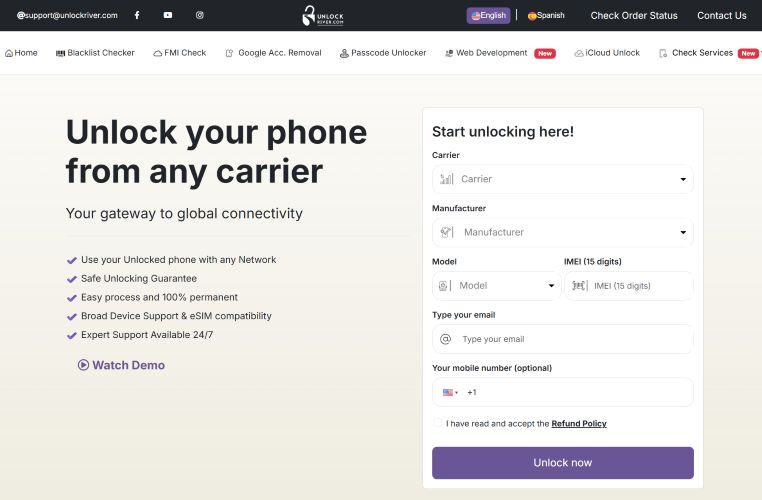This screenshot has height=500, width=762.
Task: Open the Facebook page icon
Action: pyautogui.click(x=137, y=15)
